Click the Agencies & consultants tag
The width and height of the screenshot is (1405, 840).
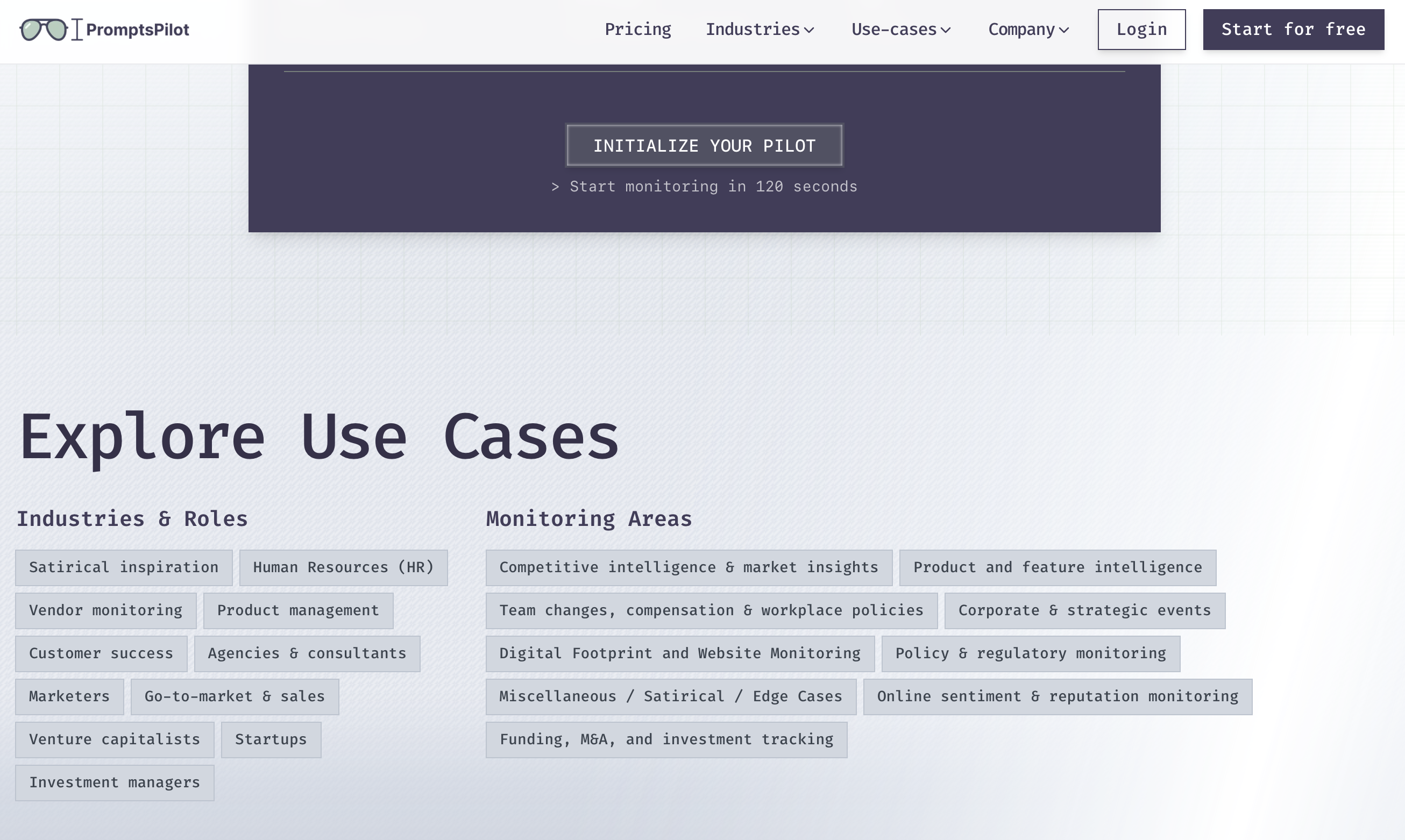pyautogui.click(x=306, y=653)
